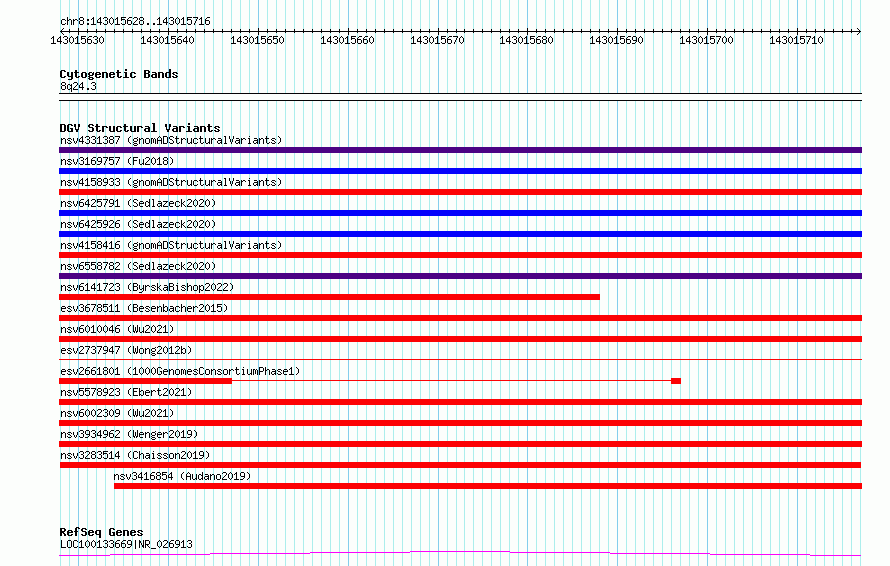The width and height of the screenshot is (890, 566).
Task: Select nsv6558782 (Sedlazeck2020) label
Action: click(138, 266)
